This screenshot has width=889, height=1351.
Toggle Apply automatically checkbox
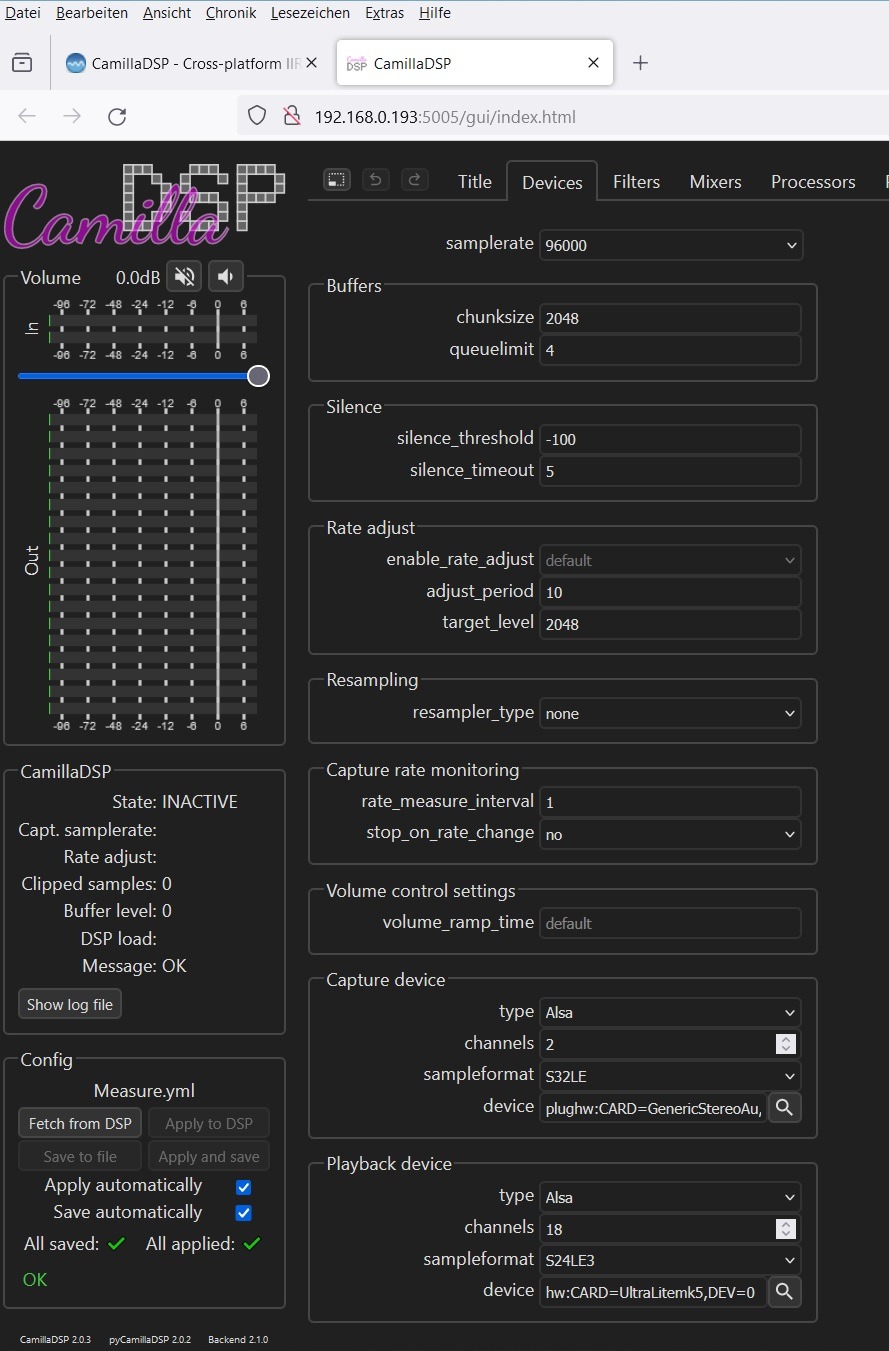point(243,1187)
